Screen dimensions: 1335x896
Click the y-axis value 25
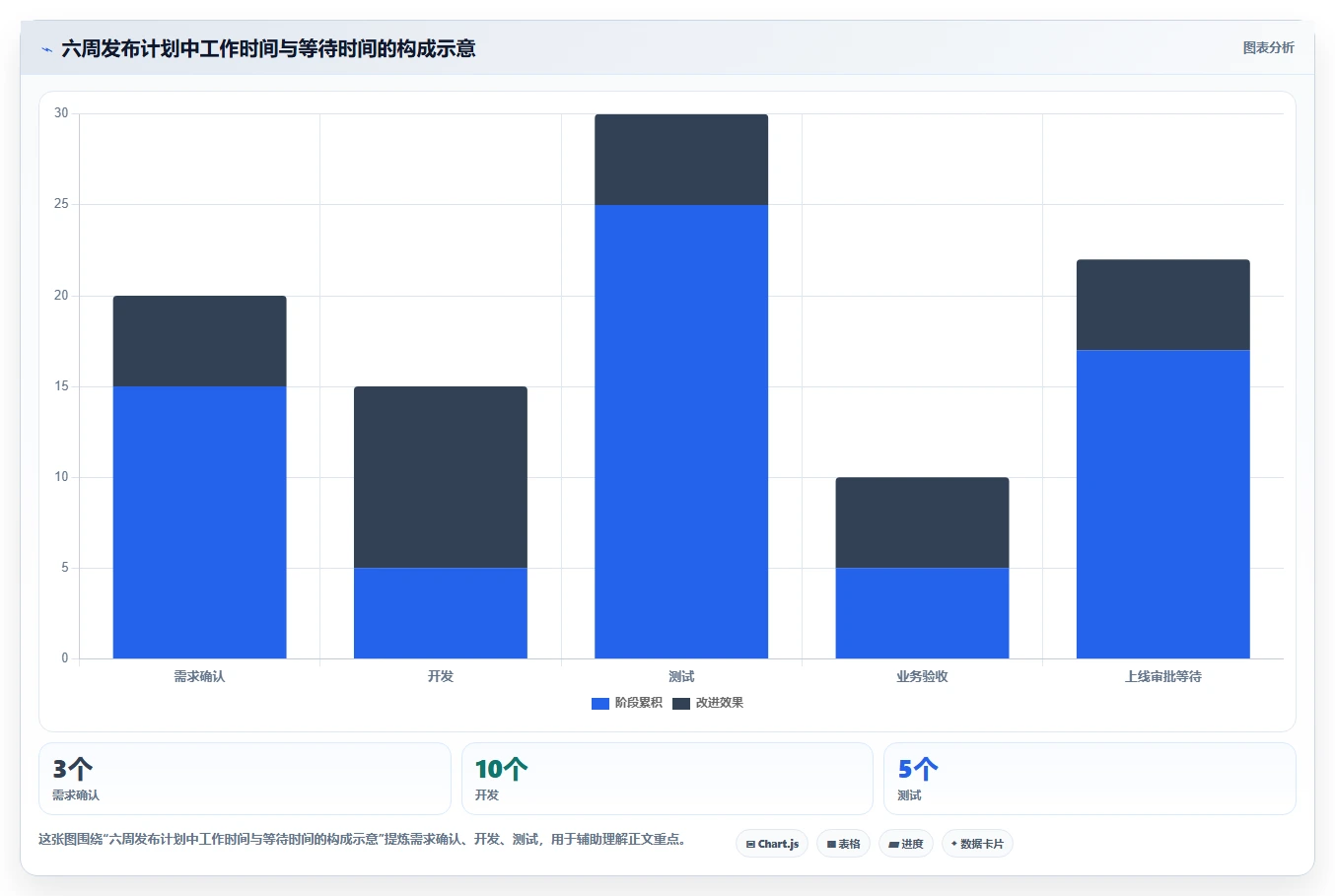(x=61, y=204)
